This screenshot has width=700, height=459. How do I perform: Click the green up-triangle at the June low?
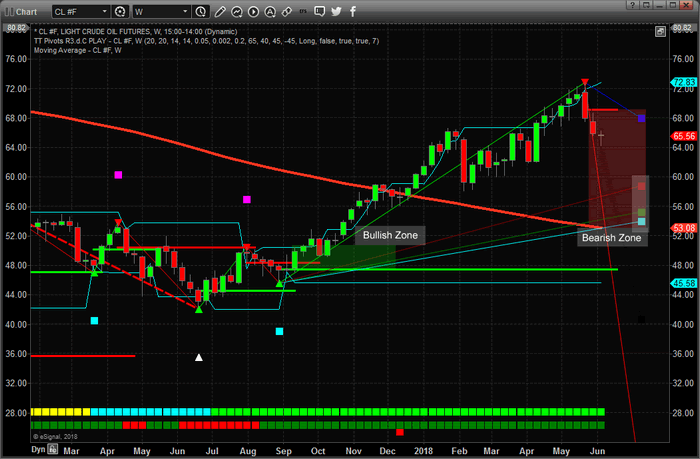(199, 309)
